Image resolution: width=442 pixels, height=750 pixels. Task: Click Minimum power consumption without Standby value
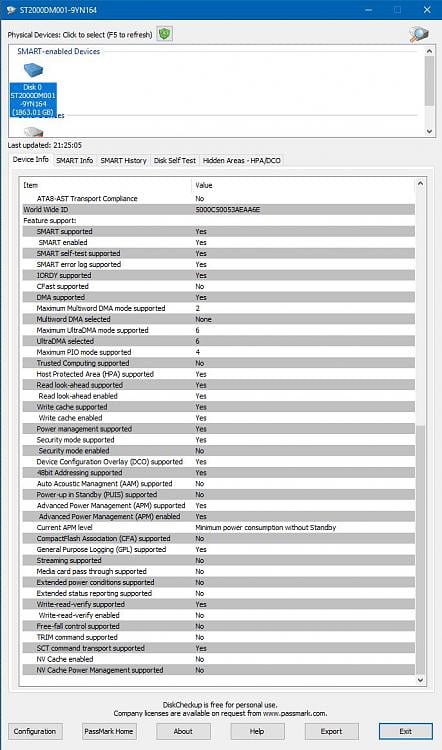pos(265,528)
